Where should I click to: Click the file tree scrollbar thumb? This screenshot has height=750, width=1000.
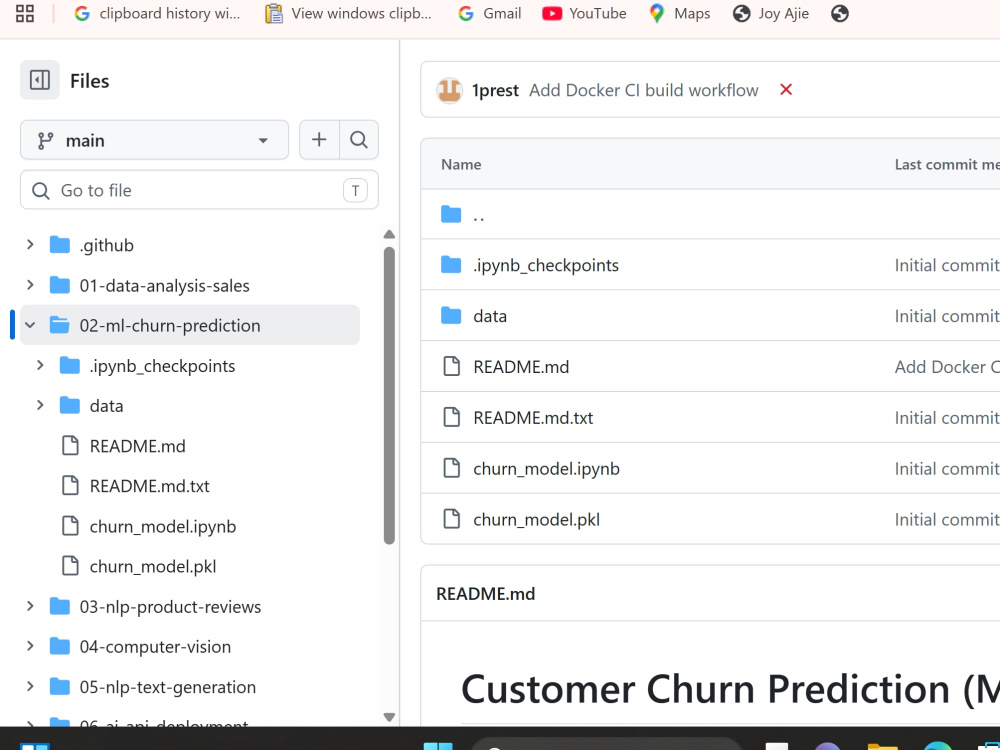pyautogui.click(x=389, y=395)
